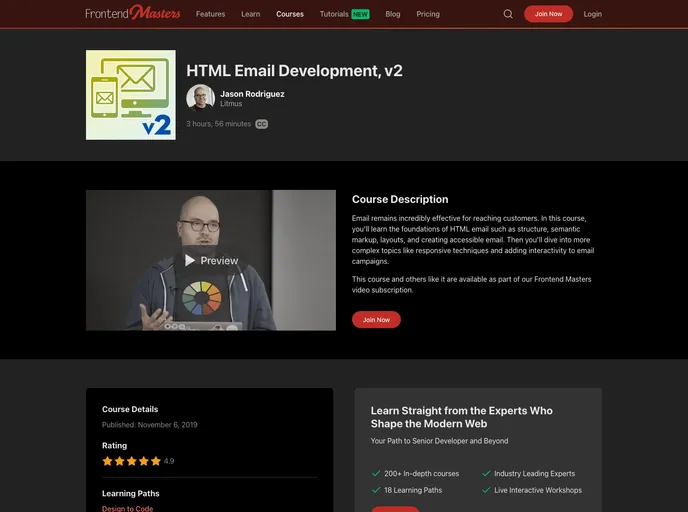Open the HTML Email v2 course thumbnail
Screen dimensions: 688x512
(131, 95)
